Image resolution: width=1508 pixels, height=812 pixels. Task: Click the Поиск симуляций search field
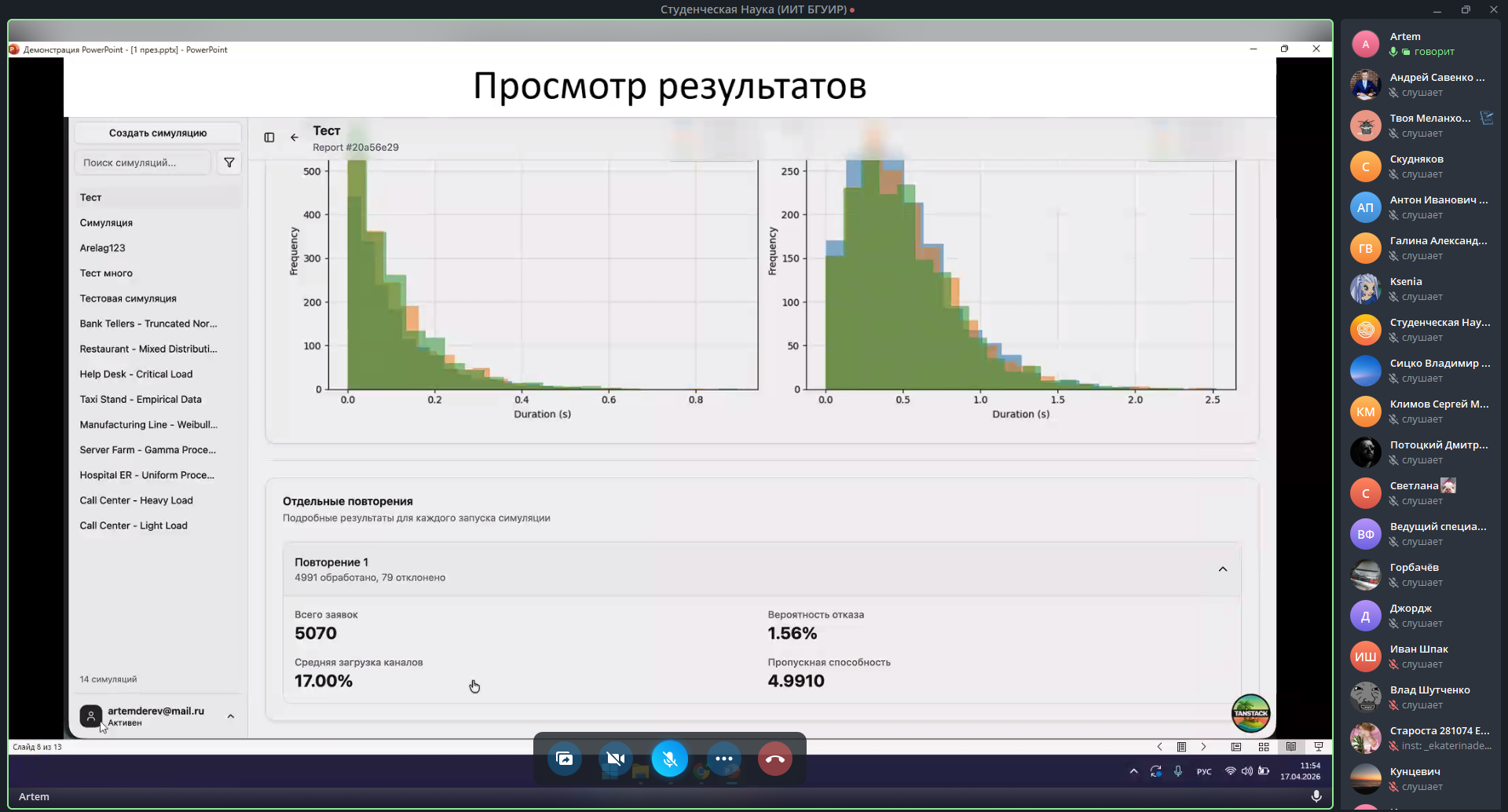(x=143, y=163)
